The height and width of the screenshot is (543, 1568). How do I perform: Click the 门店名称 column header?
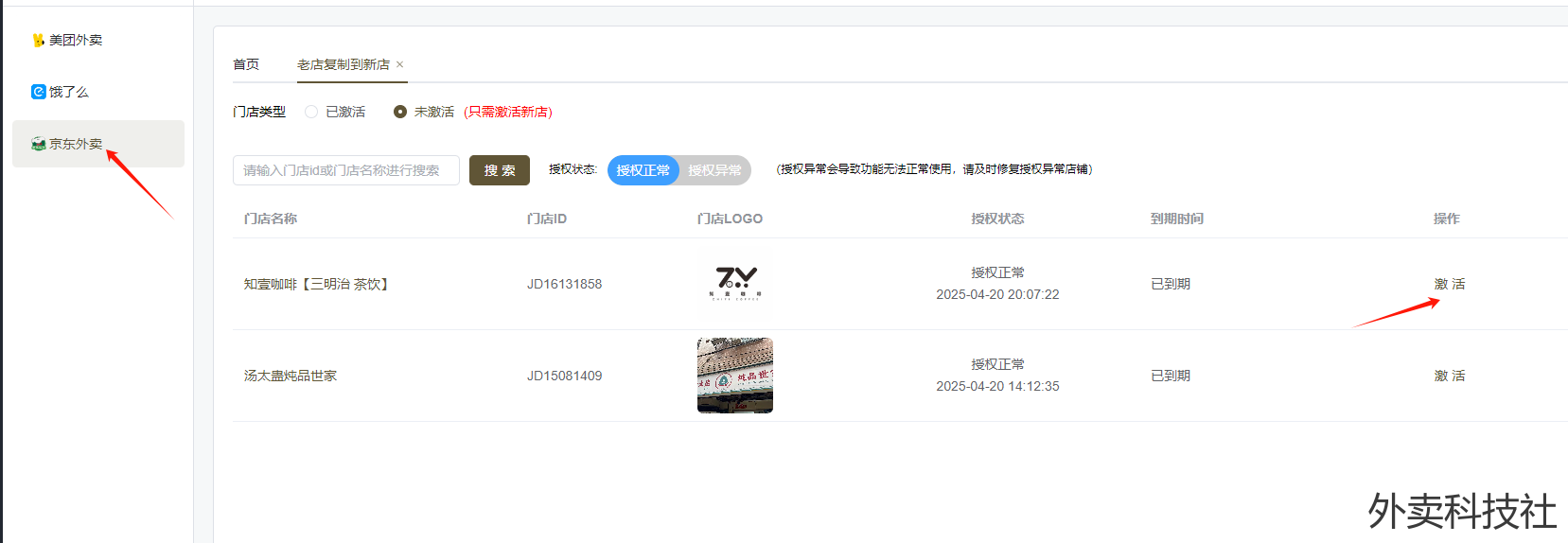coord(271,219)
